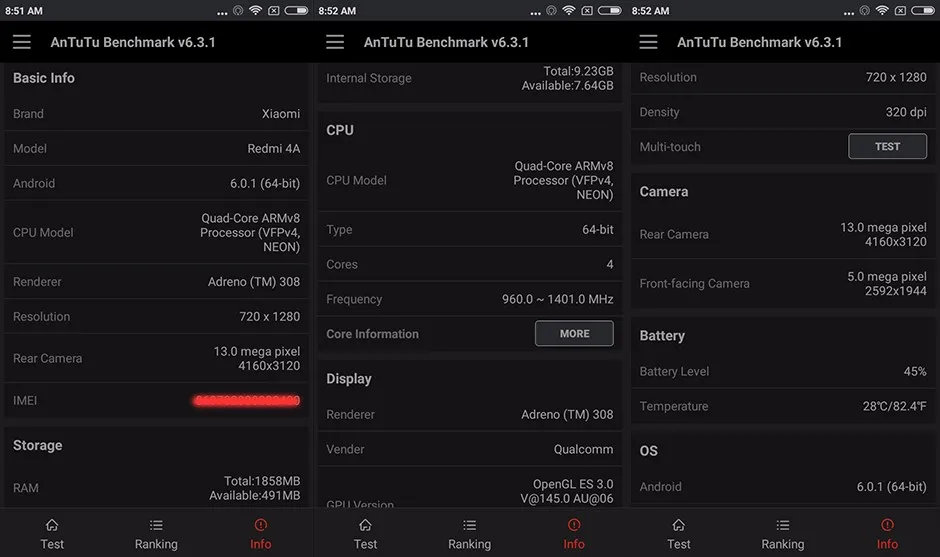
Task: Tap Wi-Fi icon in left status bar
Action: click(x=256, y=10)
